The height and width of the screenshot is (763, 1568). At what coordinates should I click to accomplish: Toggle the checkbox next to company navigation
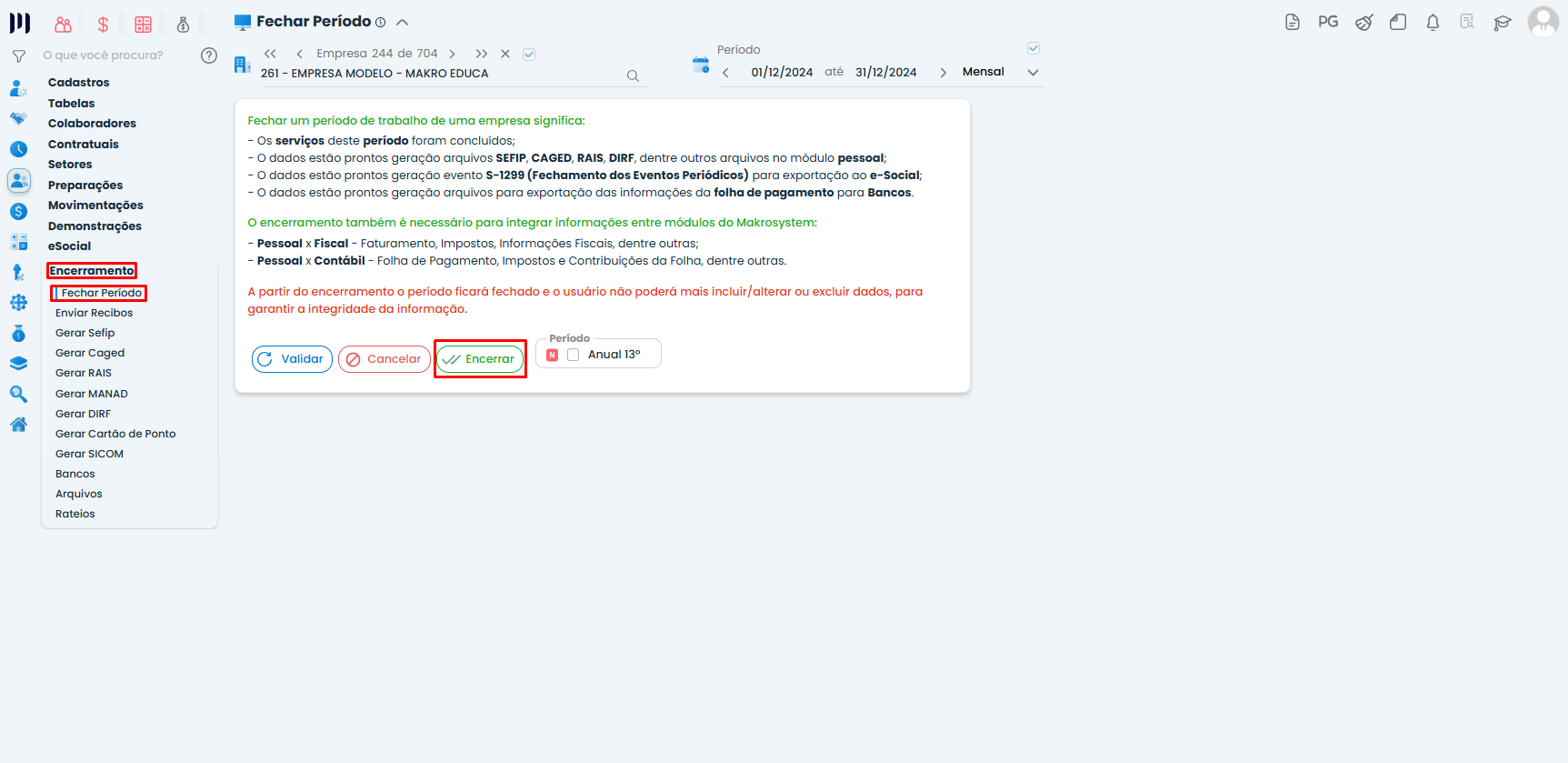point(529,55)
